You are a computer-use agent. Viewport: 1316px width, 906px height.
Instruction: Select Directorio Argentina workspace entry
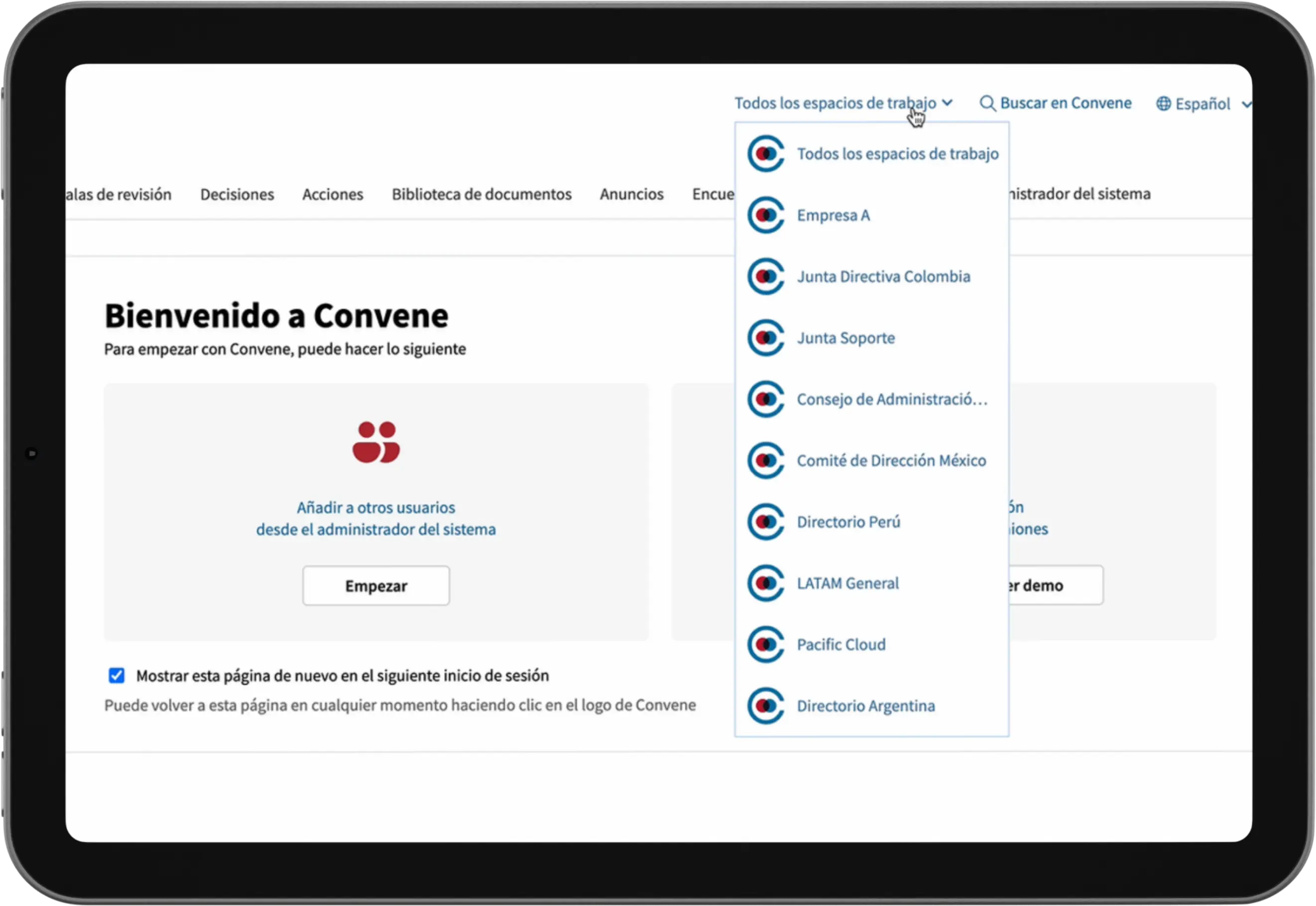(865, 705)
